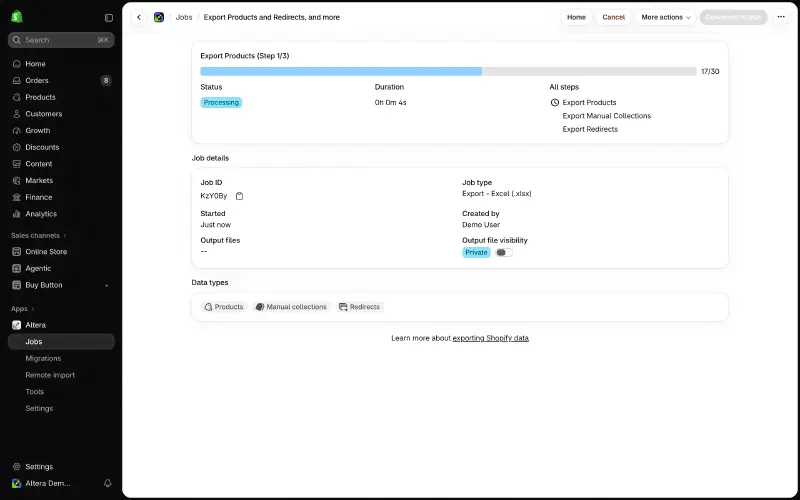Expand the Apps section
Image resolution: width=800 pixels, height=500 pixels.
[x=22, y=309]
